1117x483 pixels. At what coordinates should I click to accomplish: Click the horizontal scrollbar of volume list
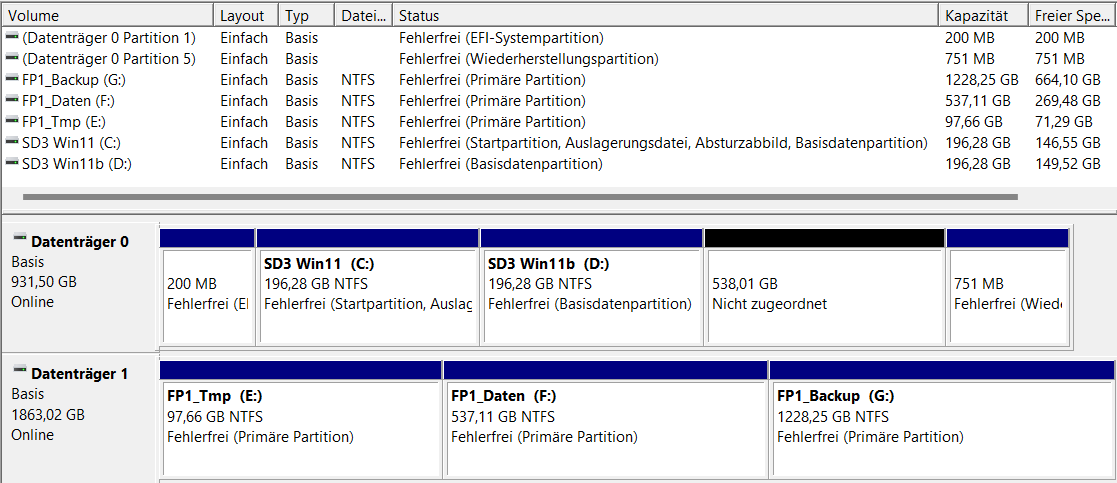click(x=518, y=197)
